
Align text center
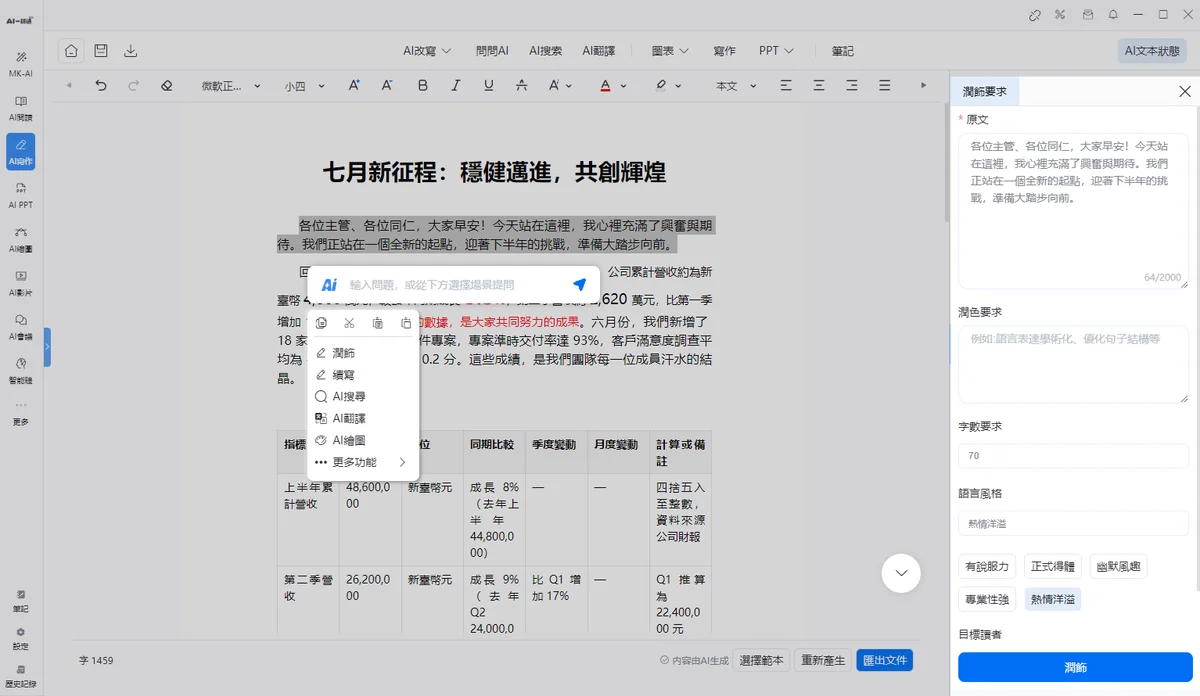click(820, 86)
